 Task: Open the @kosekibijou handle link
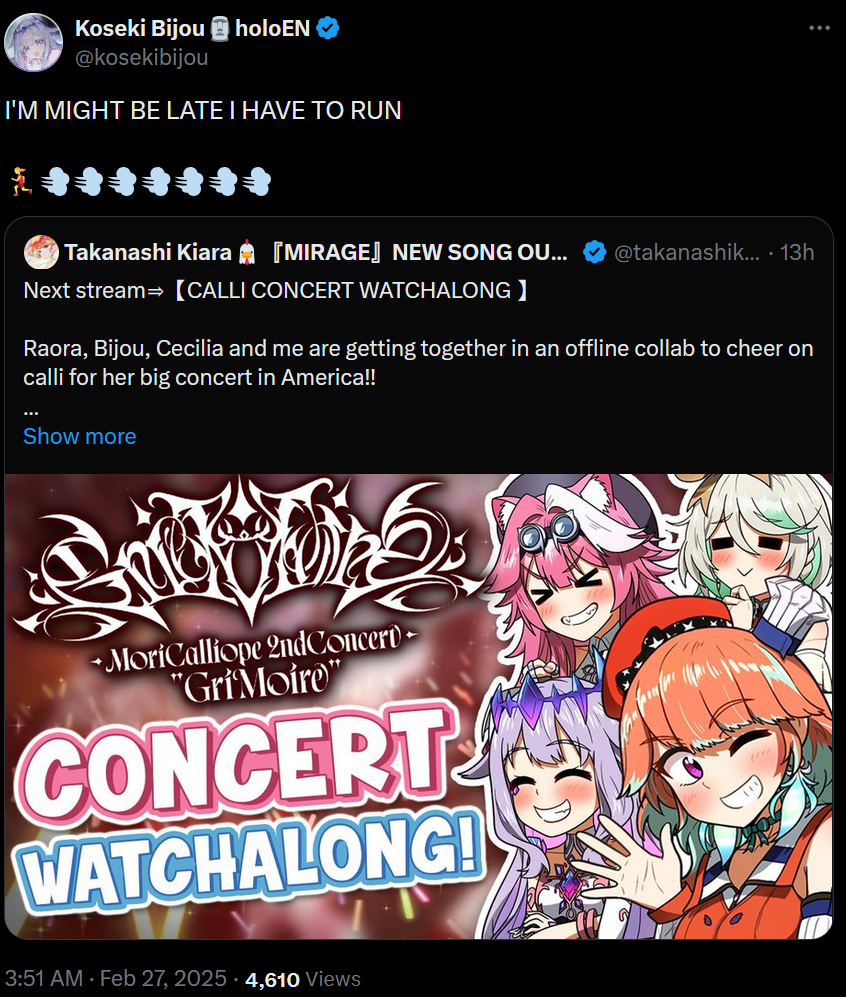141,57
